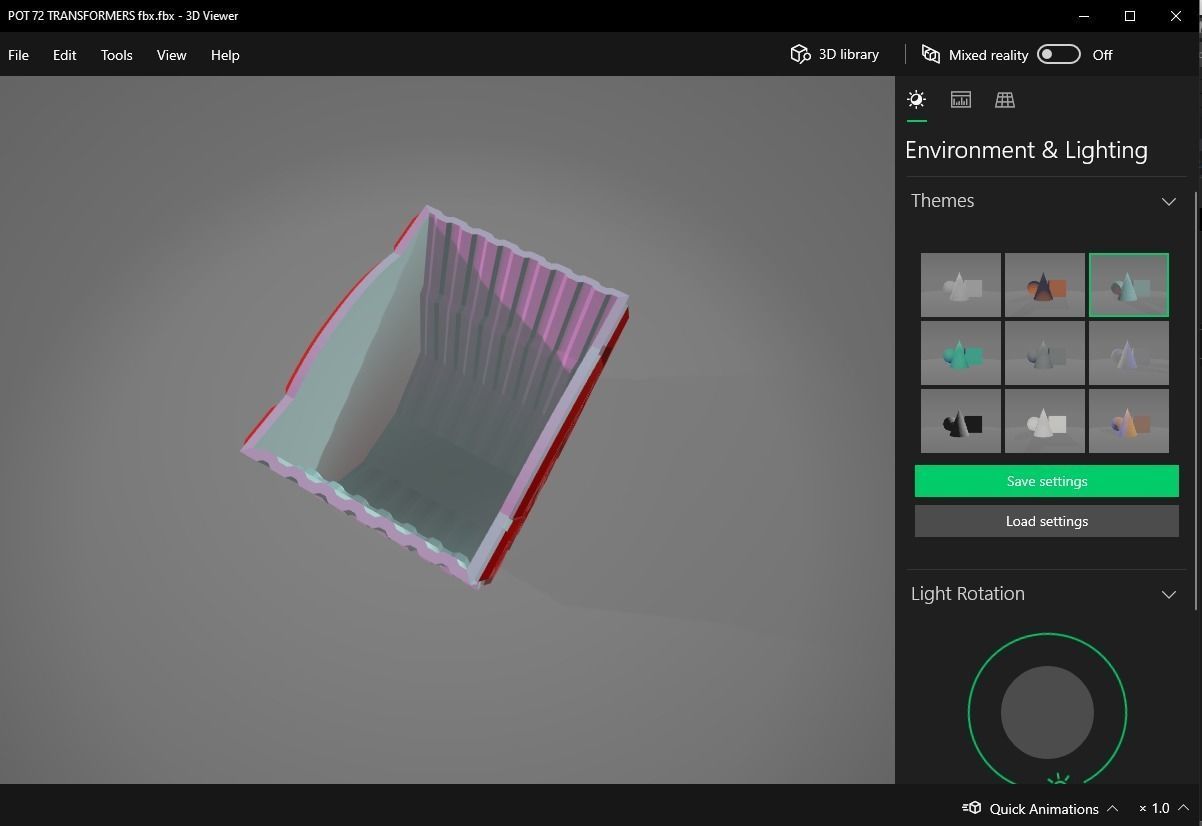Select the light gray cube theme
The height and width of the screenshot is (826, 1202).
point(1045,421)
